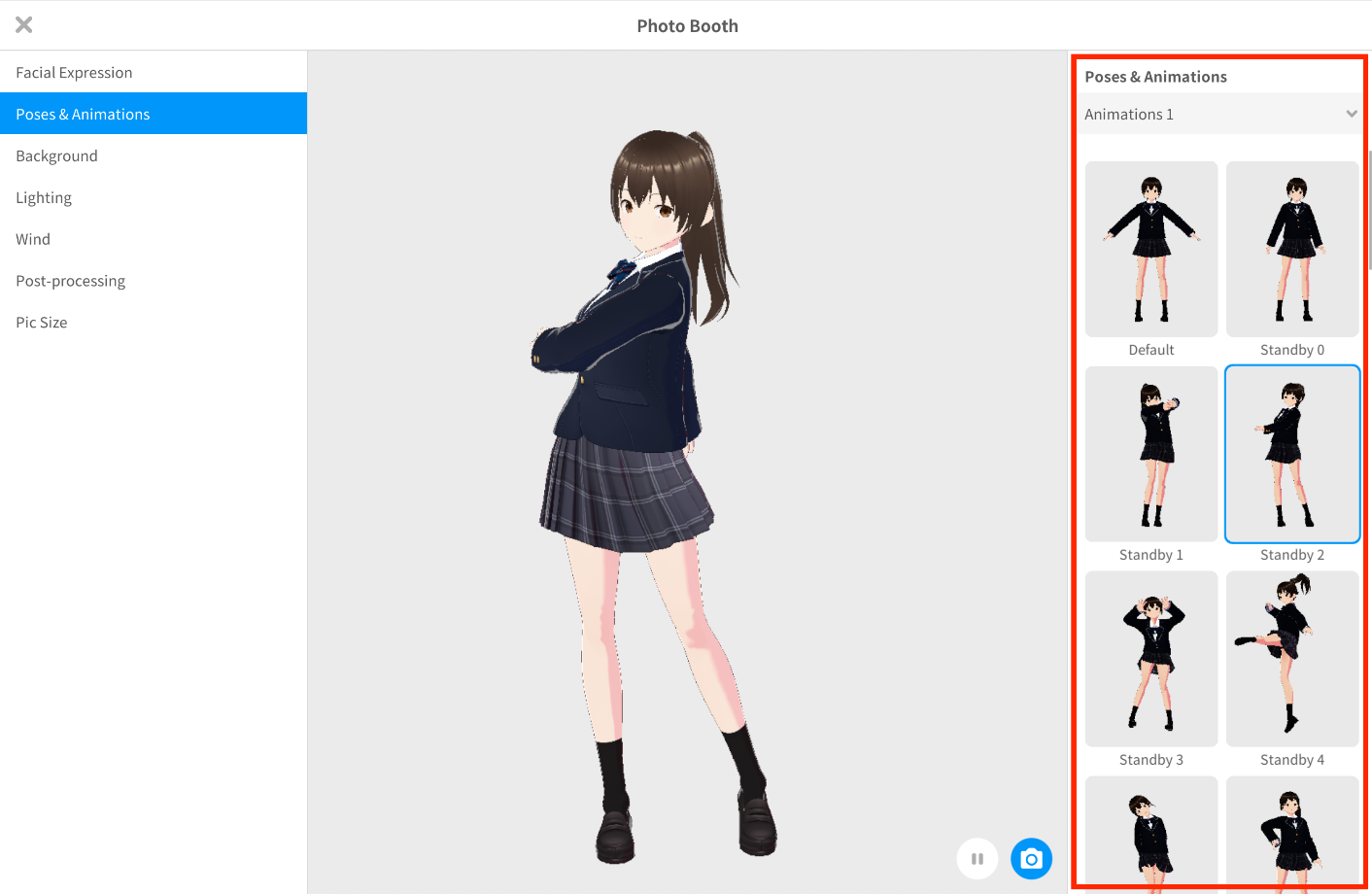Click the Default label text
This screenshot has width=1372, height=894.
click(1151, 350)
